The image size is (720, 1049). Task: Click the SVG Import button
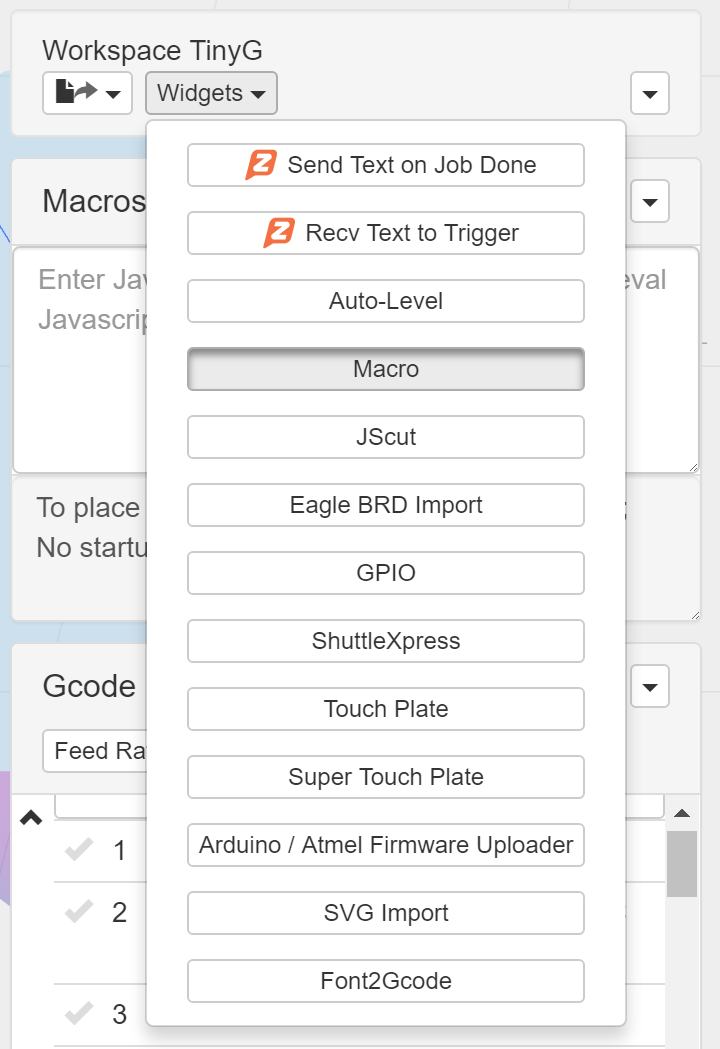[386, 913]
